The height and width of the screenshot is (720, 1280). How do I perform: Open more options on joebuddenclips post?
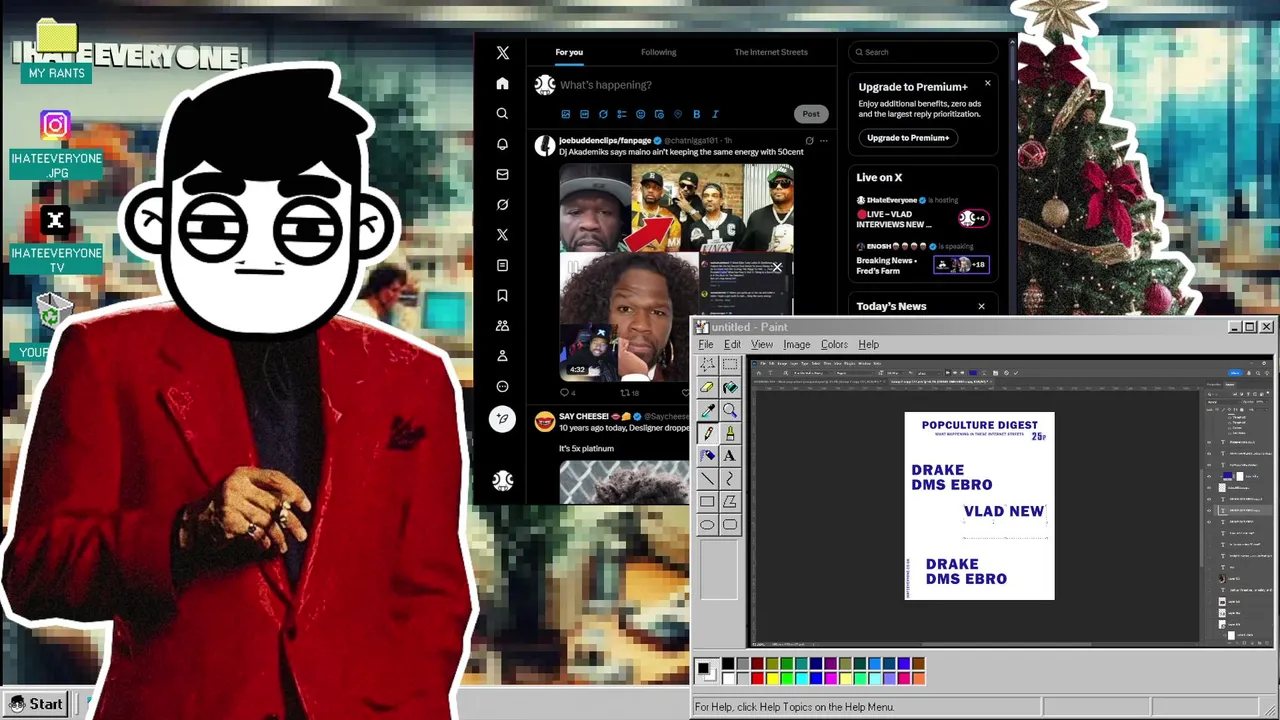pos(824,141)
